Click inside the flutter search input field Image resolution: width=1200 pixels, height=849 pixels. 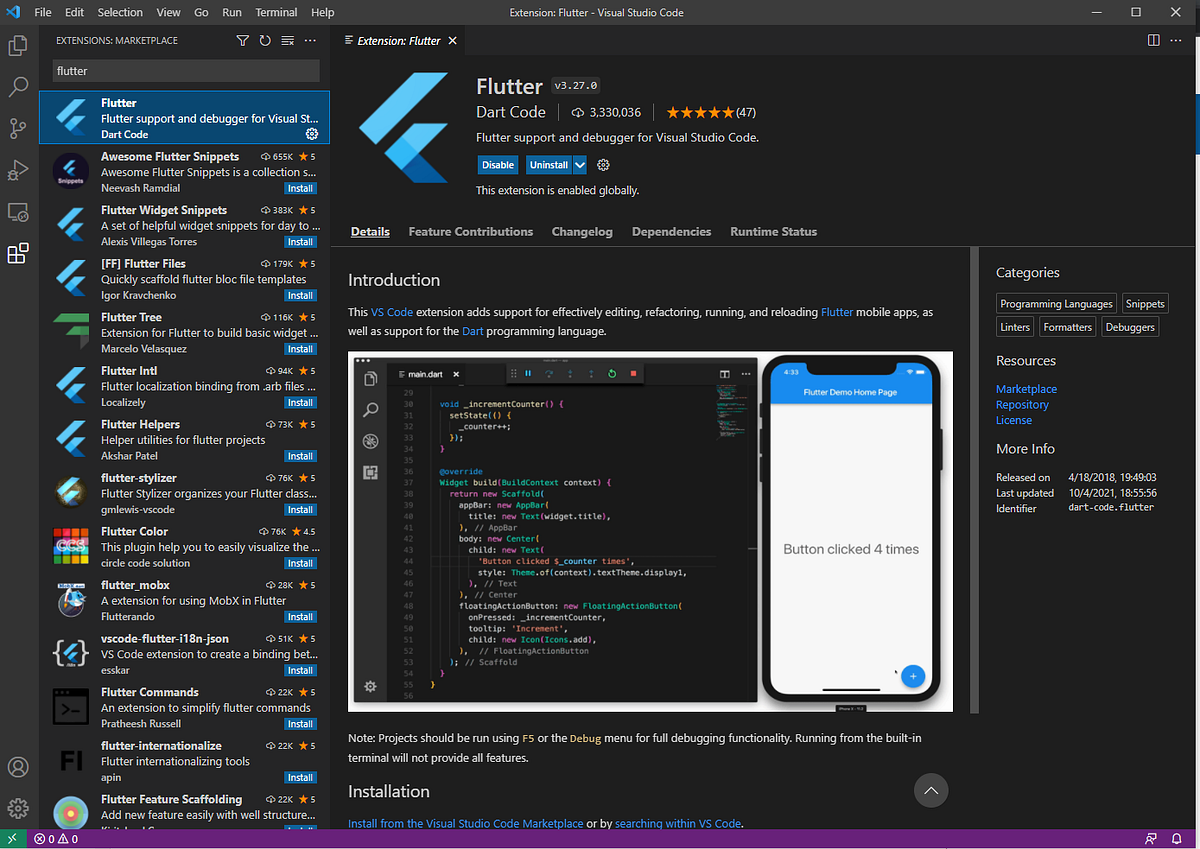[185, 71]
